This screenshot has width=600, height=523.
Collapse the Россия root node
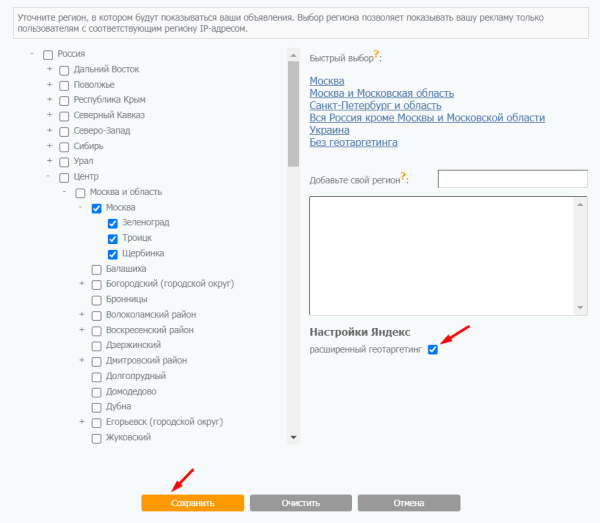click(33, 54)
